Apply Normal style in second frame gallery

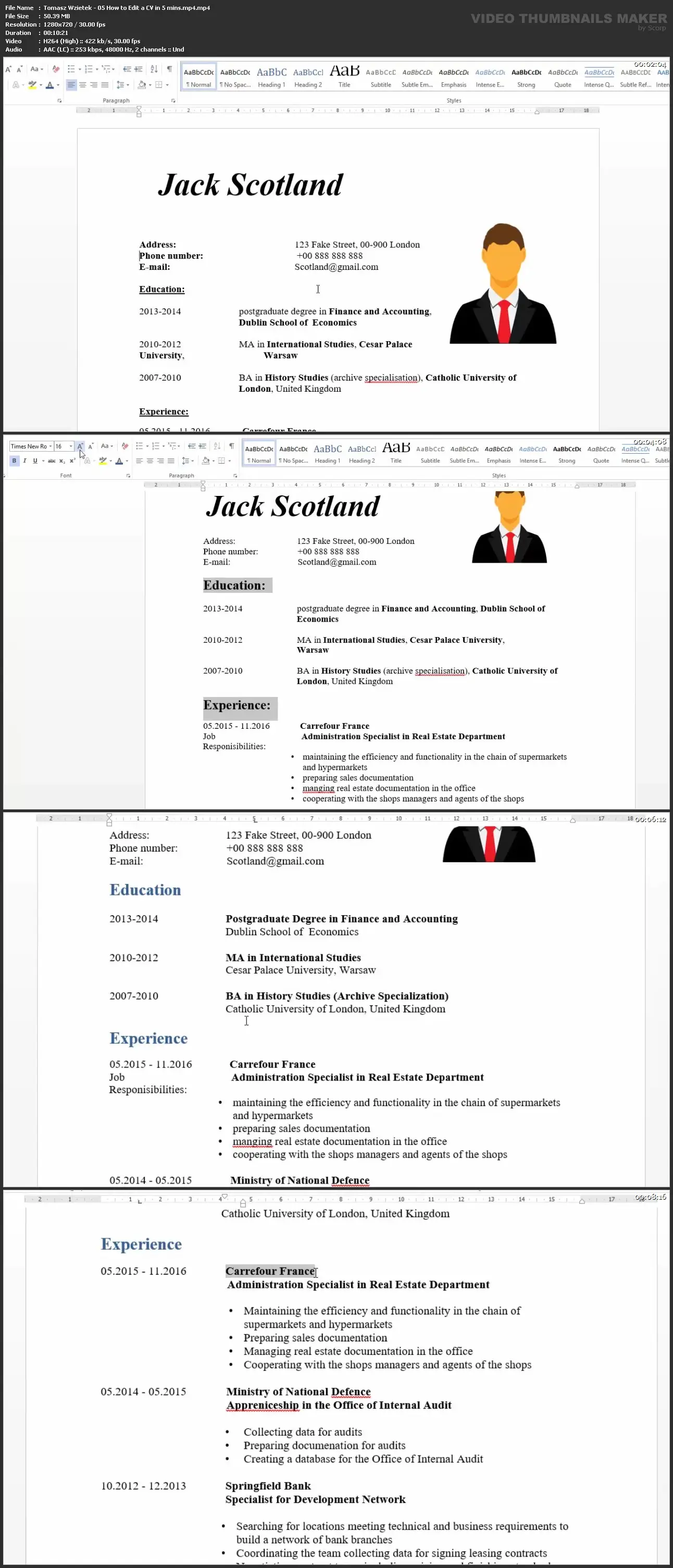[258, 454]
